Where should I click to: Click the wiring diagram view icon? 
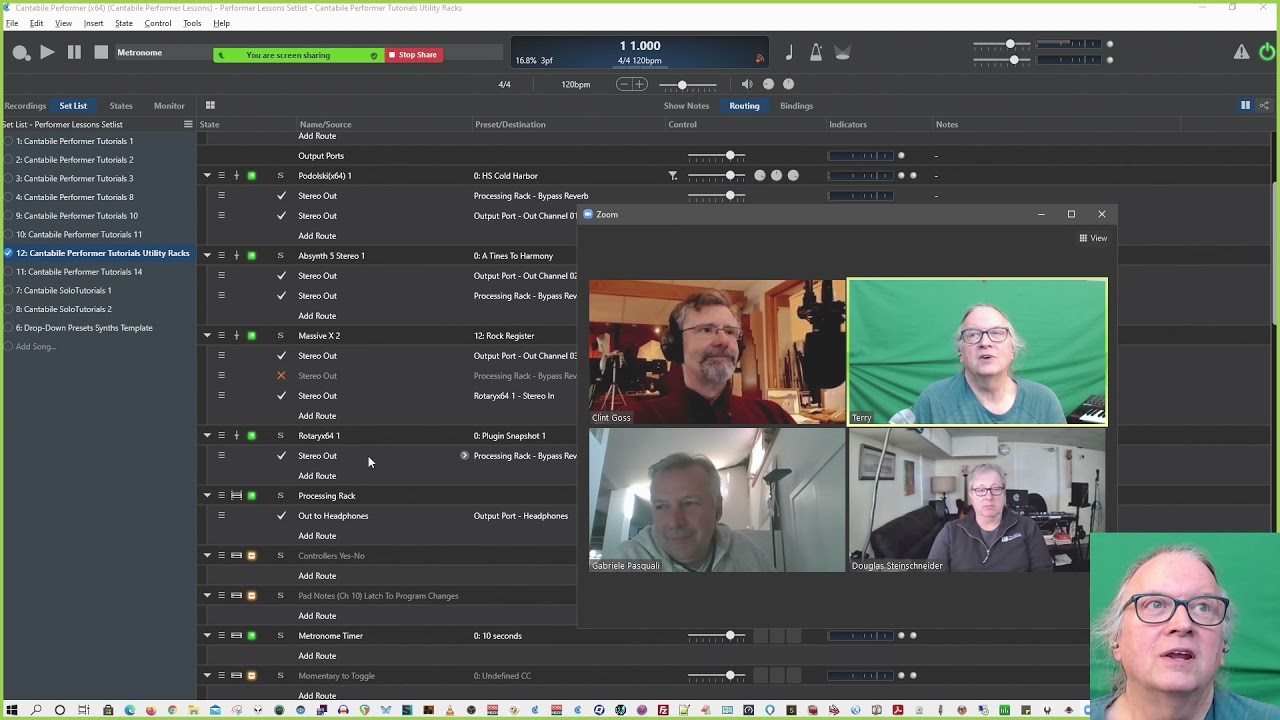[1264, 105]
